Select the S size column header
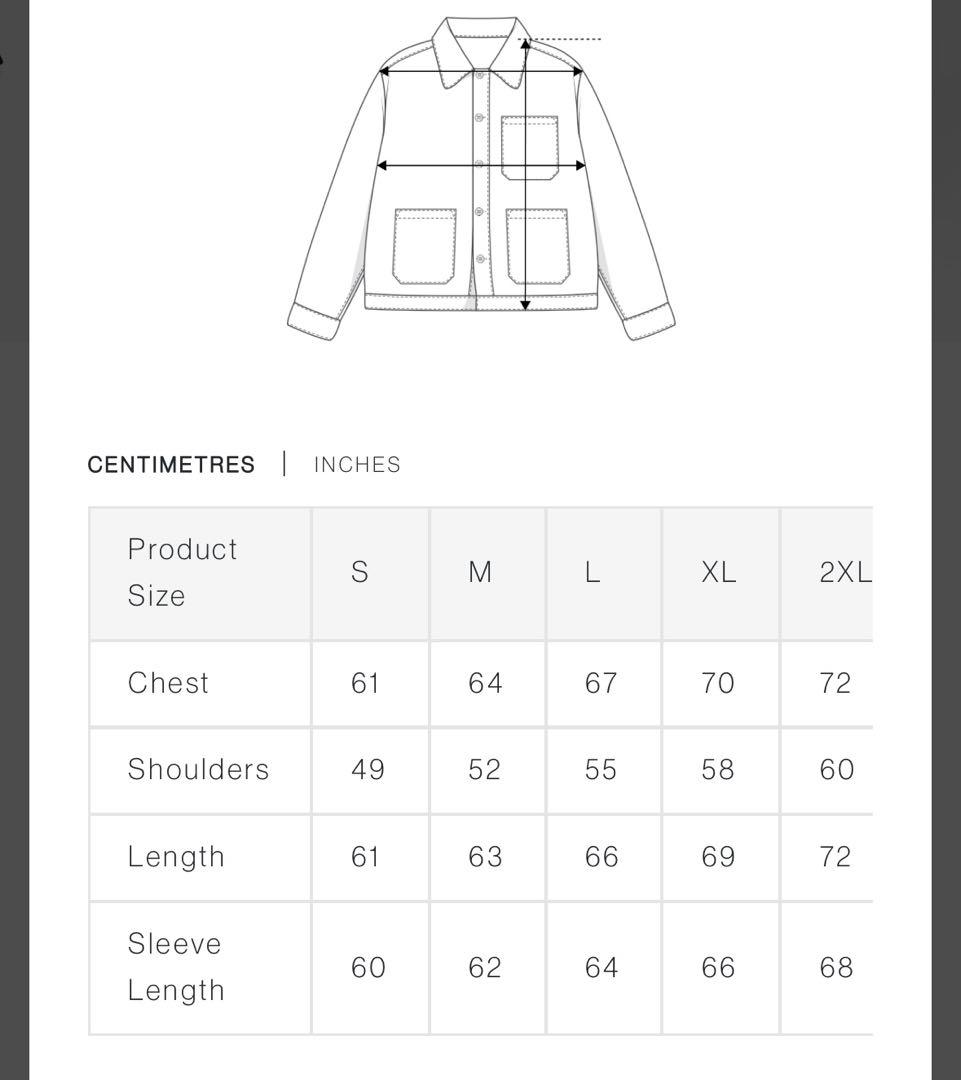Viewport: 961px width, 1080px height. coord(360,572)
